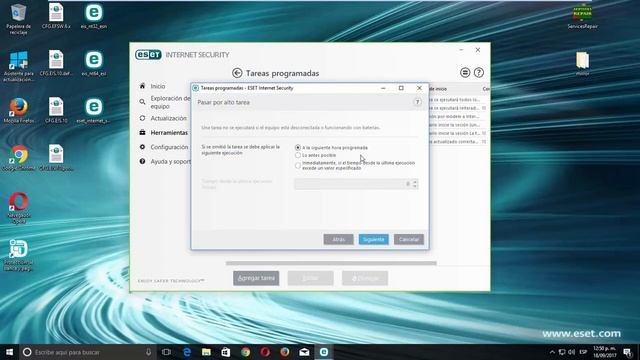The height and width of the screenshot is (360, 640).
Task: Select 'Lo antes posible' radio option
Action: tap(298, 155)
